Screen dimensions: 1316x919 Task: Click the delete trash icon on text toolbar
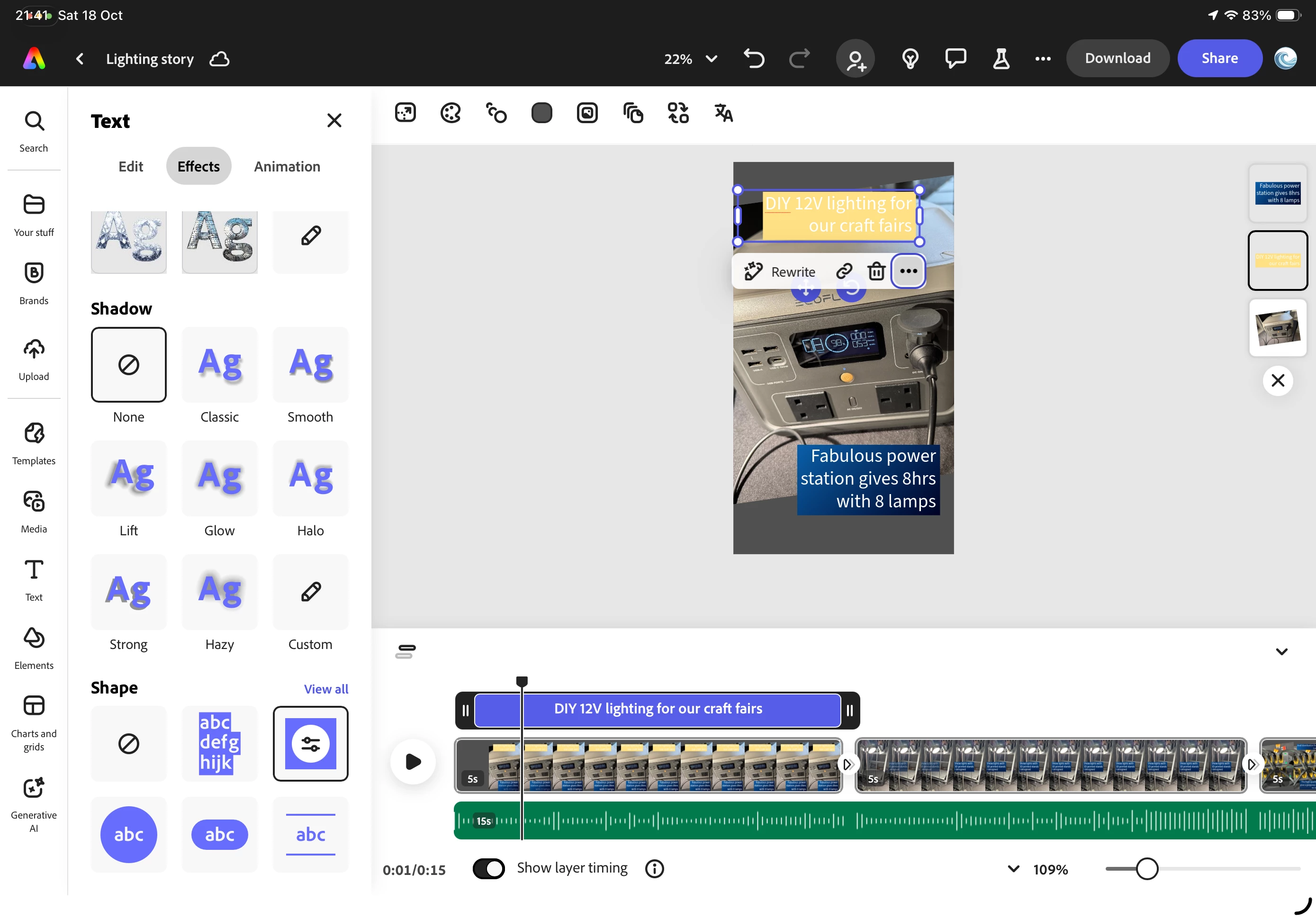click(x=876, y=271)
